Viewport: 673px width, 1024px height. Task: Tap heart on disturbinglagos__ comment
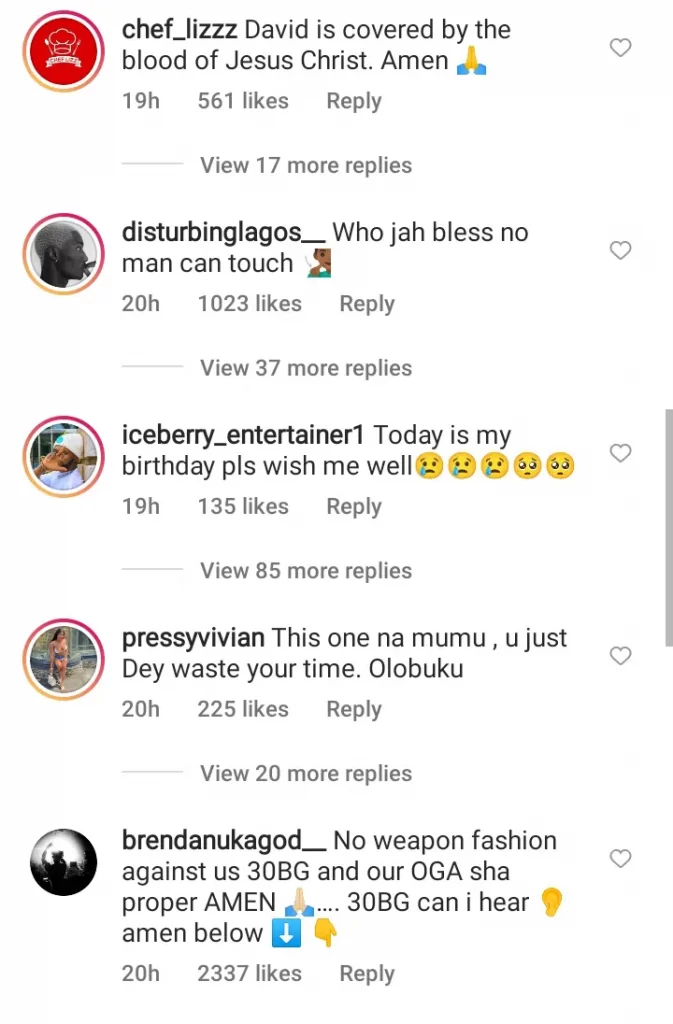click(x=621, y=250)
